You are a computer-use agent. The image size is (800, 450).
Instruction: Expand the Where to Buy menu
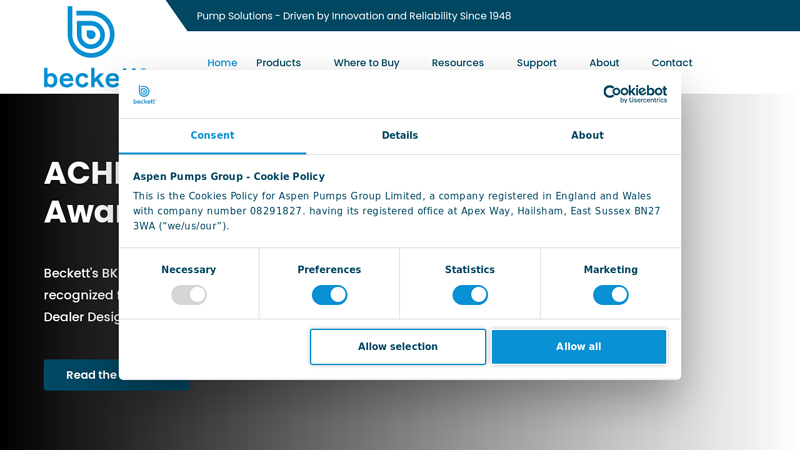[366, 63]
